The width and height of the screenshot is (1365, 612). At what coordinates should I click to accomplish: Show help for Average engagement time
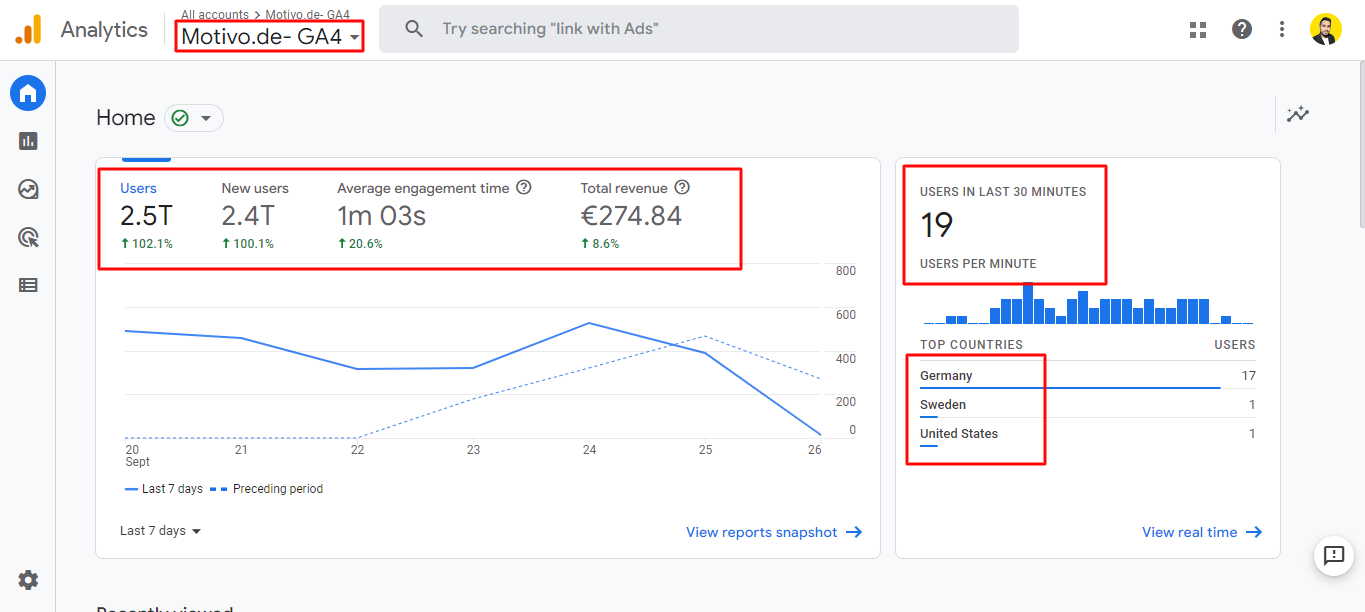point(524,187)
